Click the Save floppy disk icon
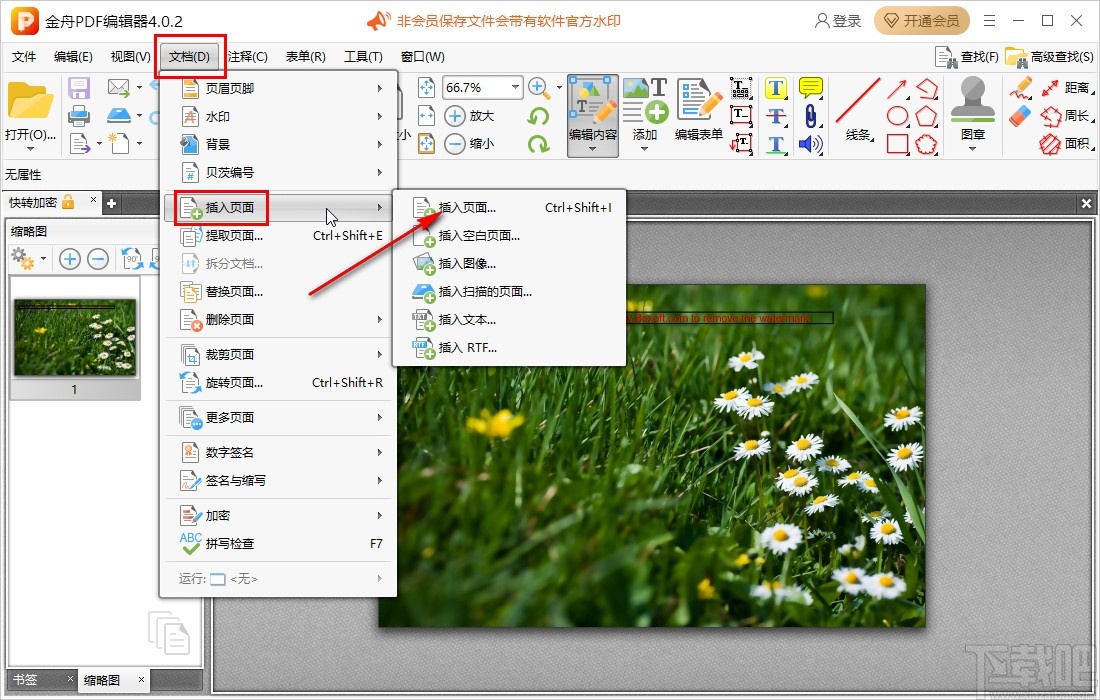The height and width of the screenshot is (700, 1100). click(79, 88)
